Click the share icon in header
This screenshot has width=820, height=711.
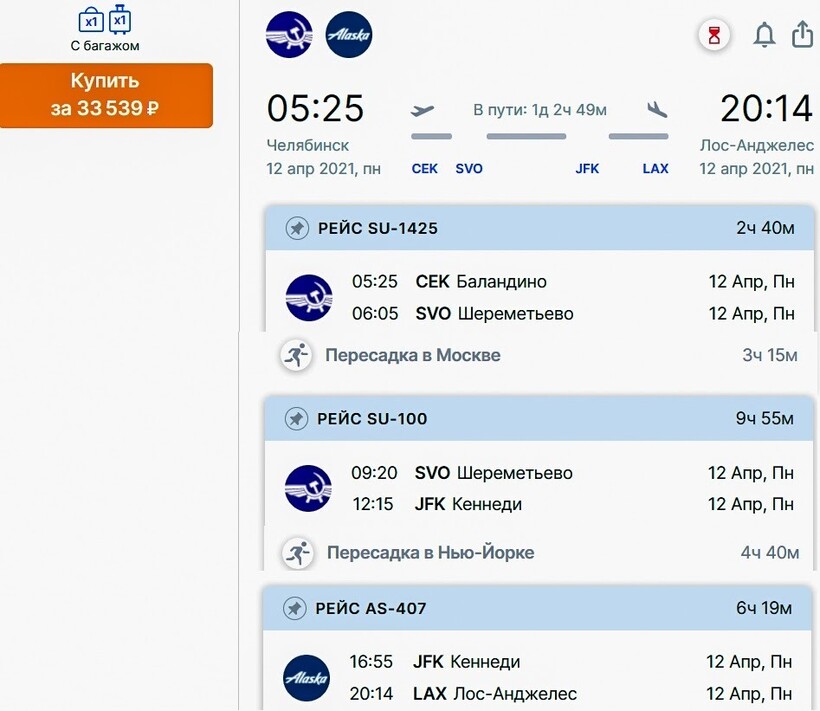coord(802,35)
